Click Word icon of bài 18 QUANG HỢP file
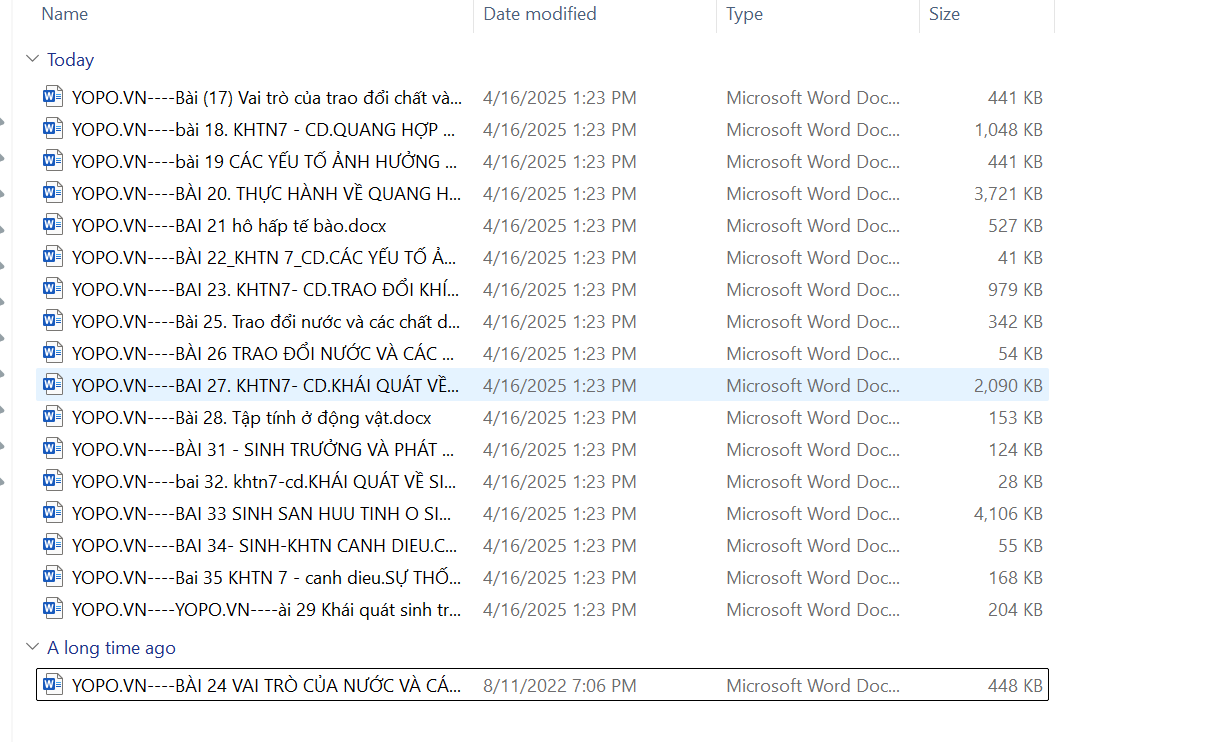 click(x=53, y=129)
